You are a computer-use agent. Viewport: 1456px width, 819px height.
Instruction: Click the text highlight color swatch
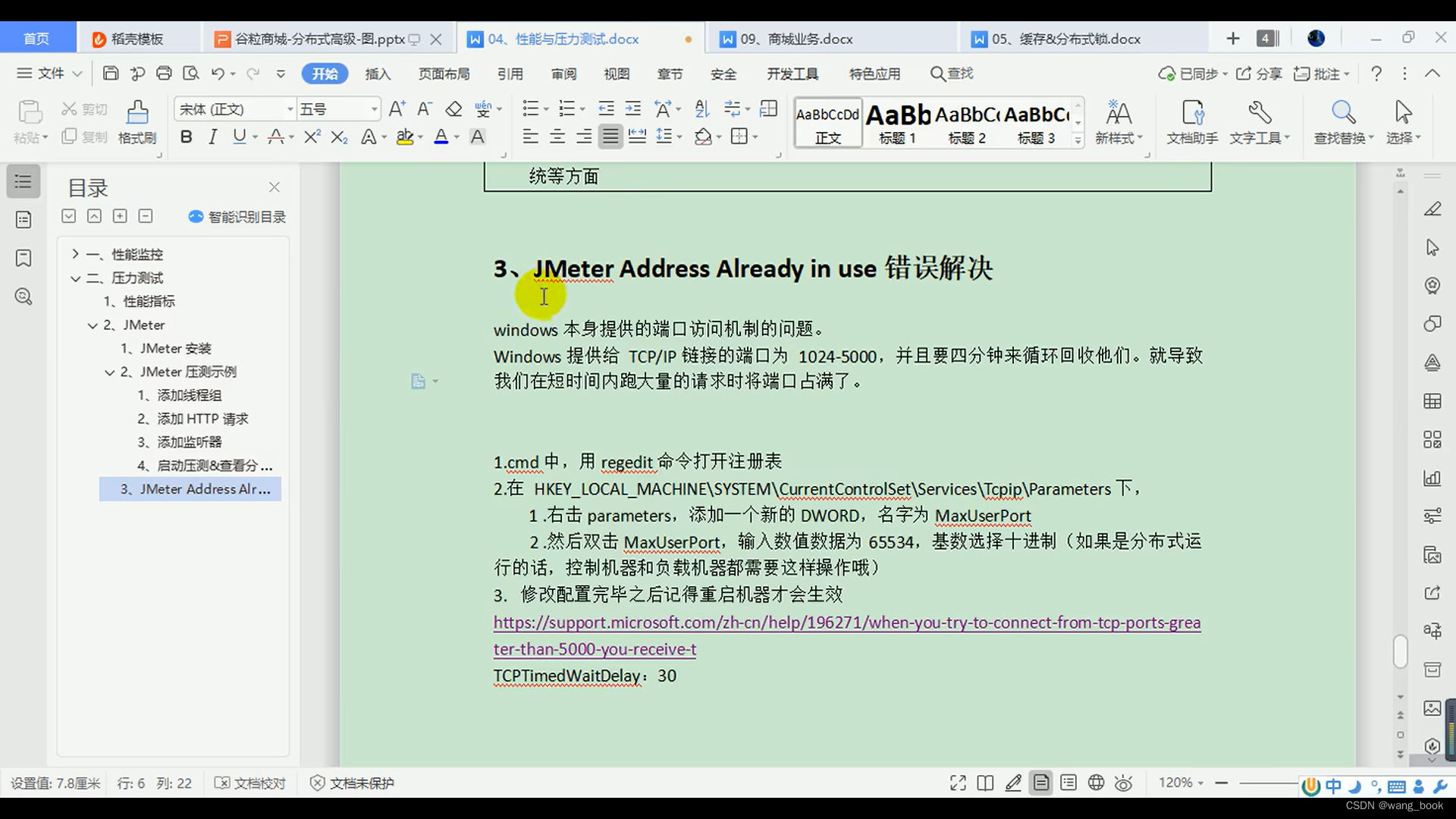click(x=405, y=136)
